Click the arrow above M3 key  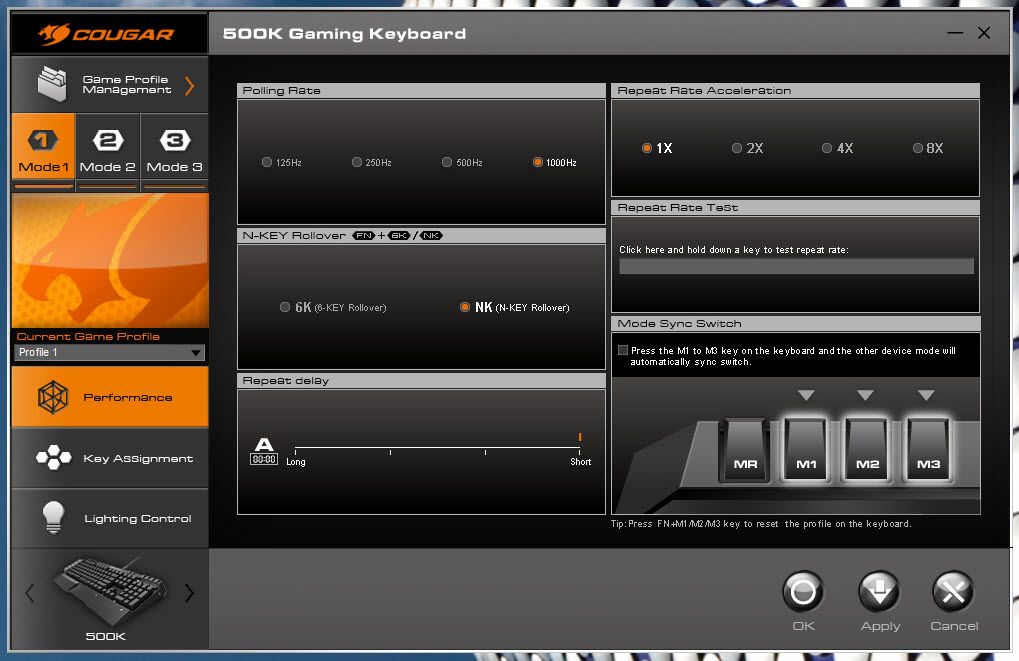(926, 395)
